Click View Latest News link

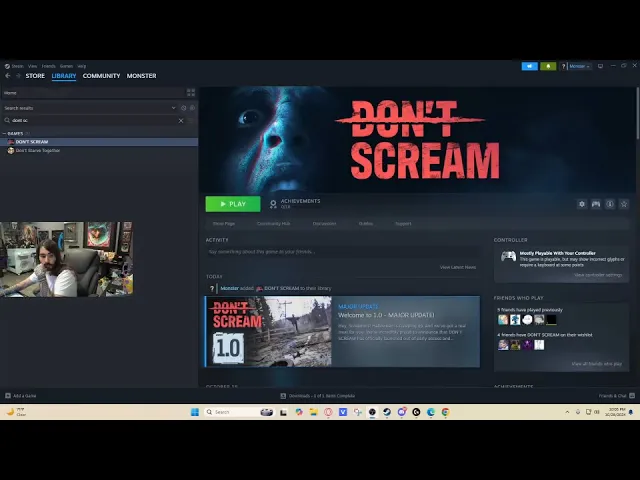pos(458,267)
